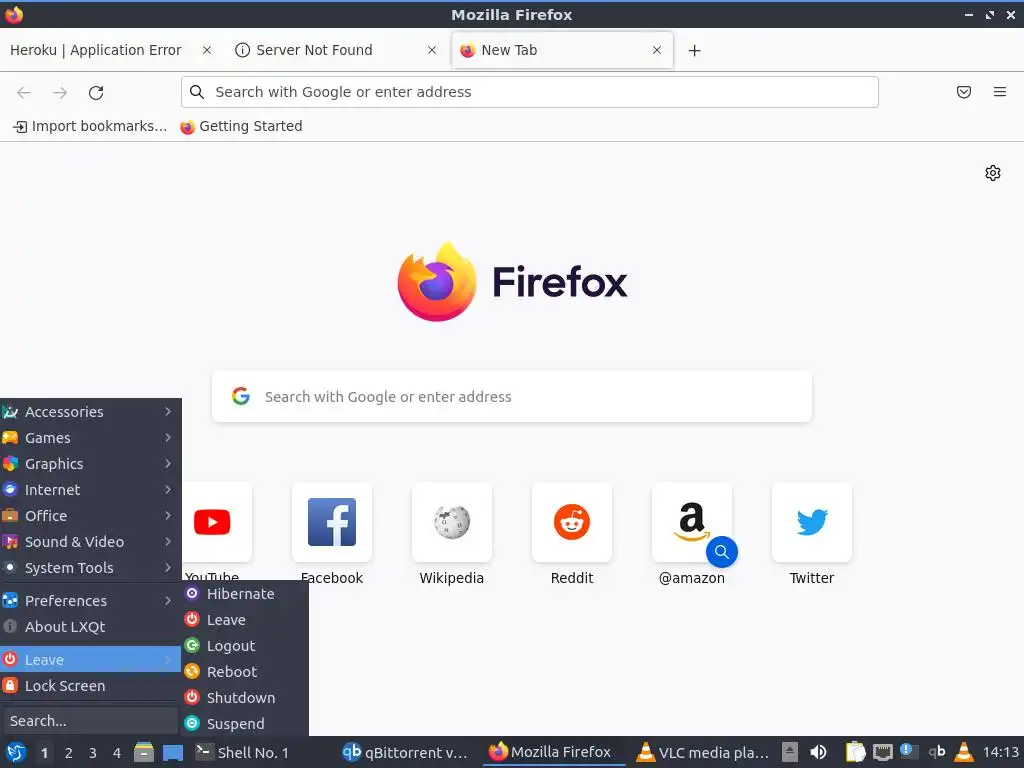Click the VLC cone system tray icon

tap(963, 752)
